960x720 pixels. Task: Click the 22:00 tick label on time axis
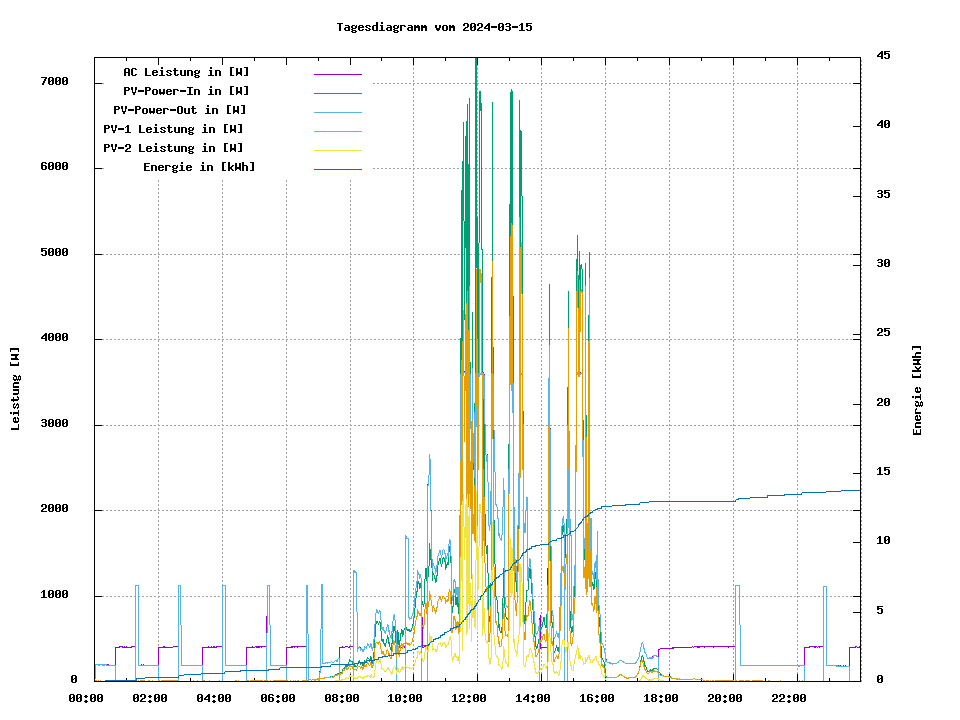[788, 698]
